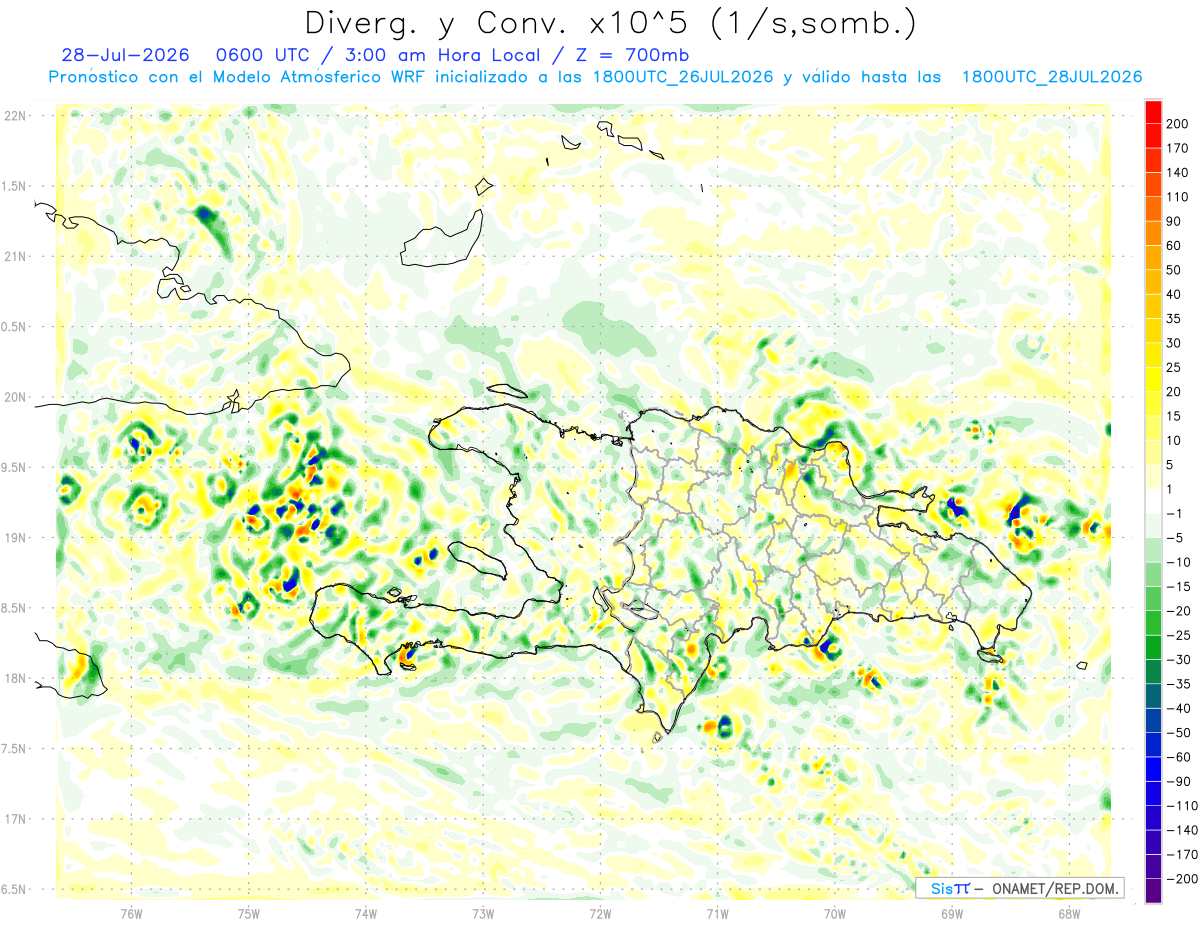Click the positive "40" colorbar label
Viewport: 1200px width, 927px height.
pos(1175,294)
